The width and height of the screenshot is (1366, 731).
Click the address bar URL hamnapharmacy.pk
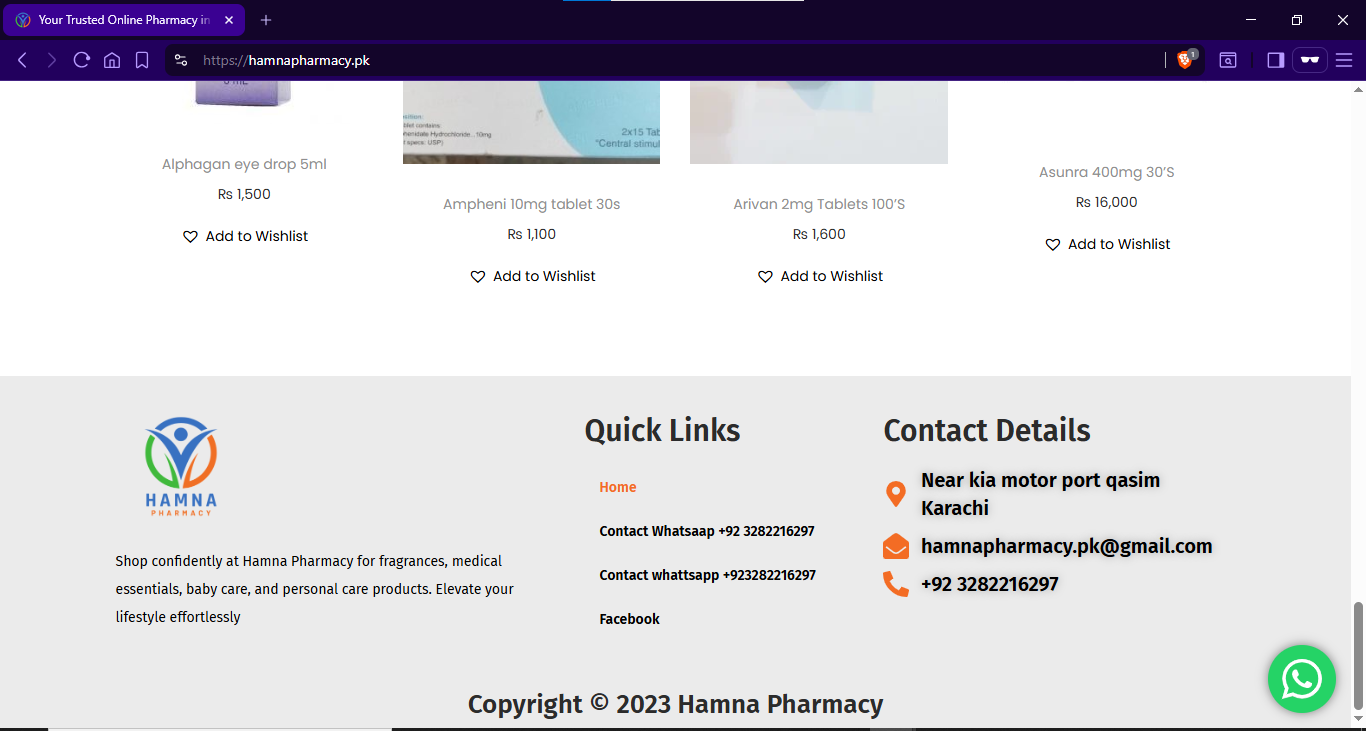286,60
